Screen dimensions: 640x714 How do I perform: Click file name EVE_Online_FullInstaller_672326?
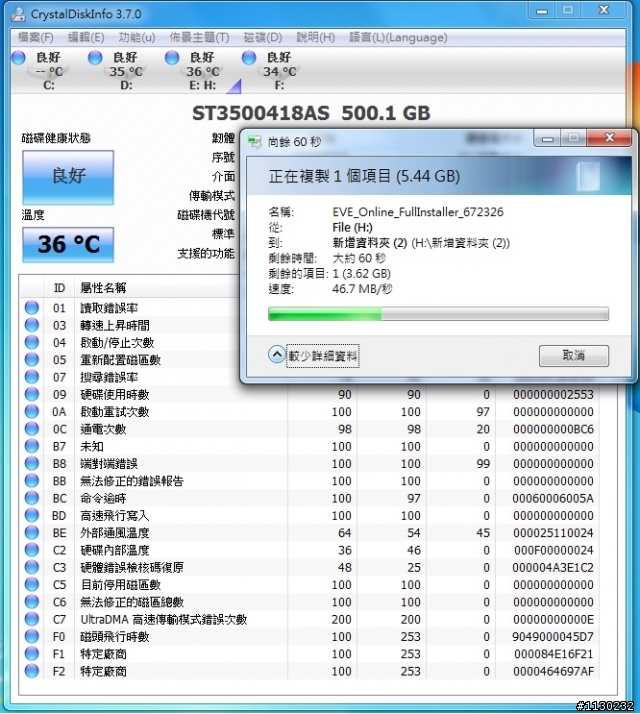tap(418, 212)
